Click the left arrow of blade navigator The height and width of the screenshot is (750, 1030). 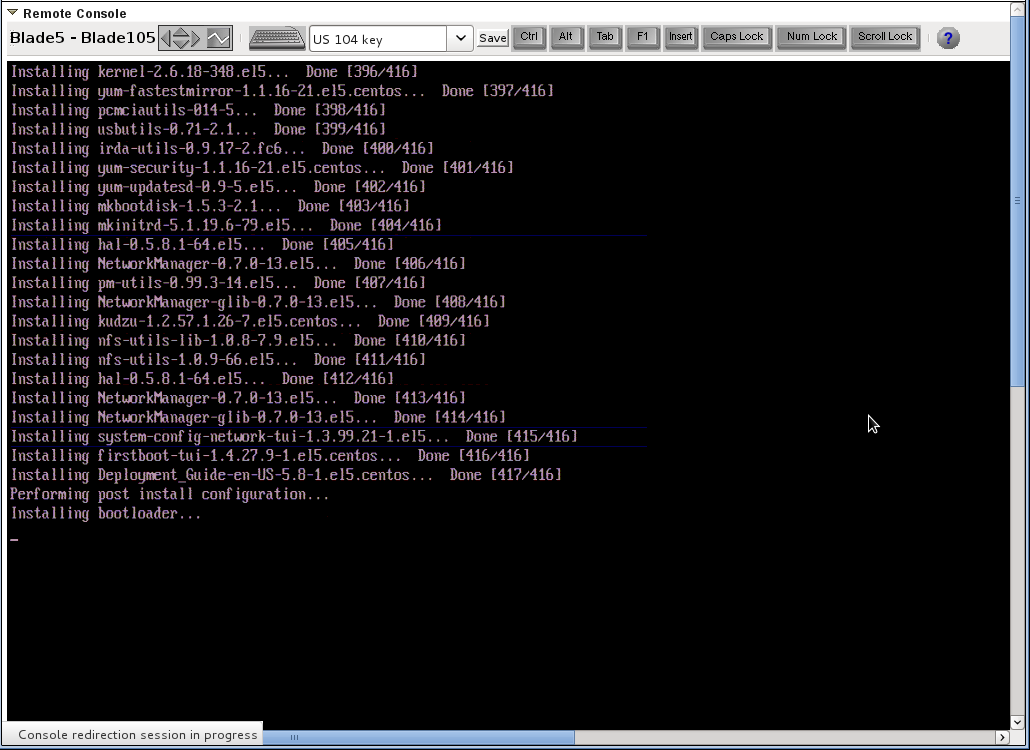(166, 38)
